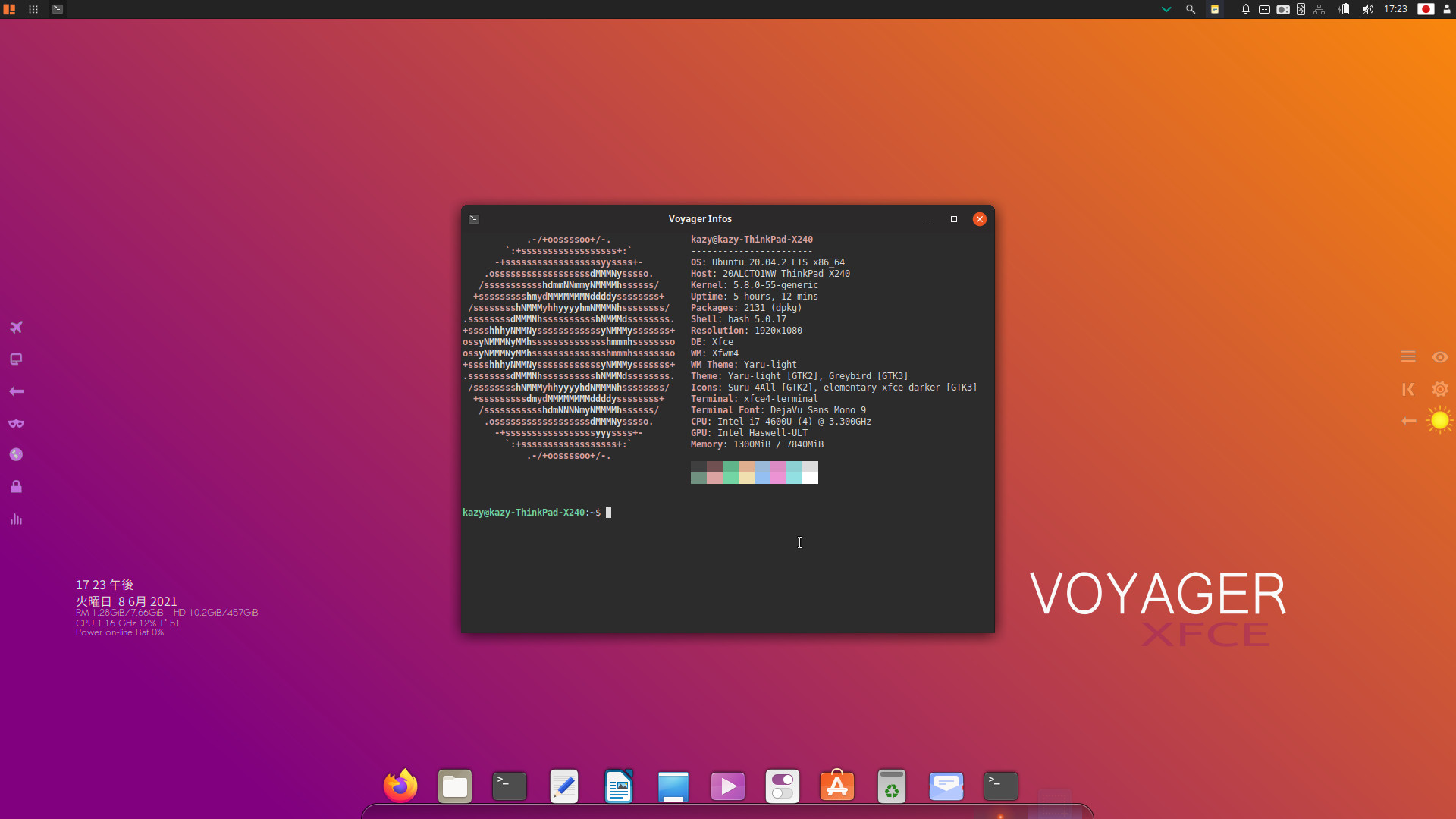Maximize the Voyager Infos terminal window

click(x=954, y=219)
